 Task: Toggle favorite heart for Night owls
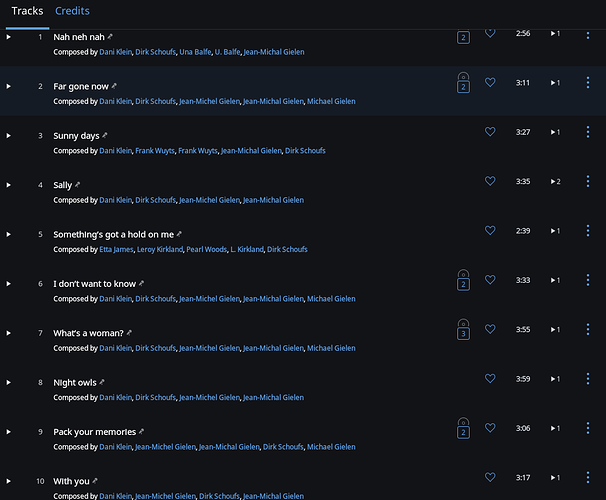click(490, 379)
